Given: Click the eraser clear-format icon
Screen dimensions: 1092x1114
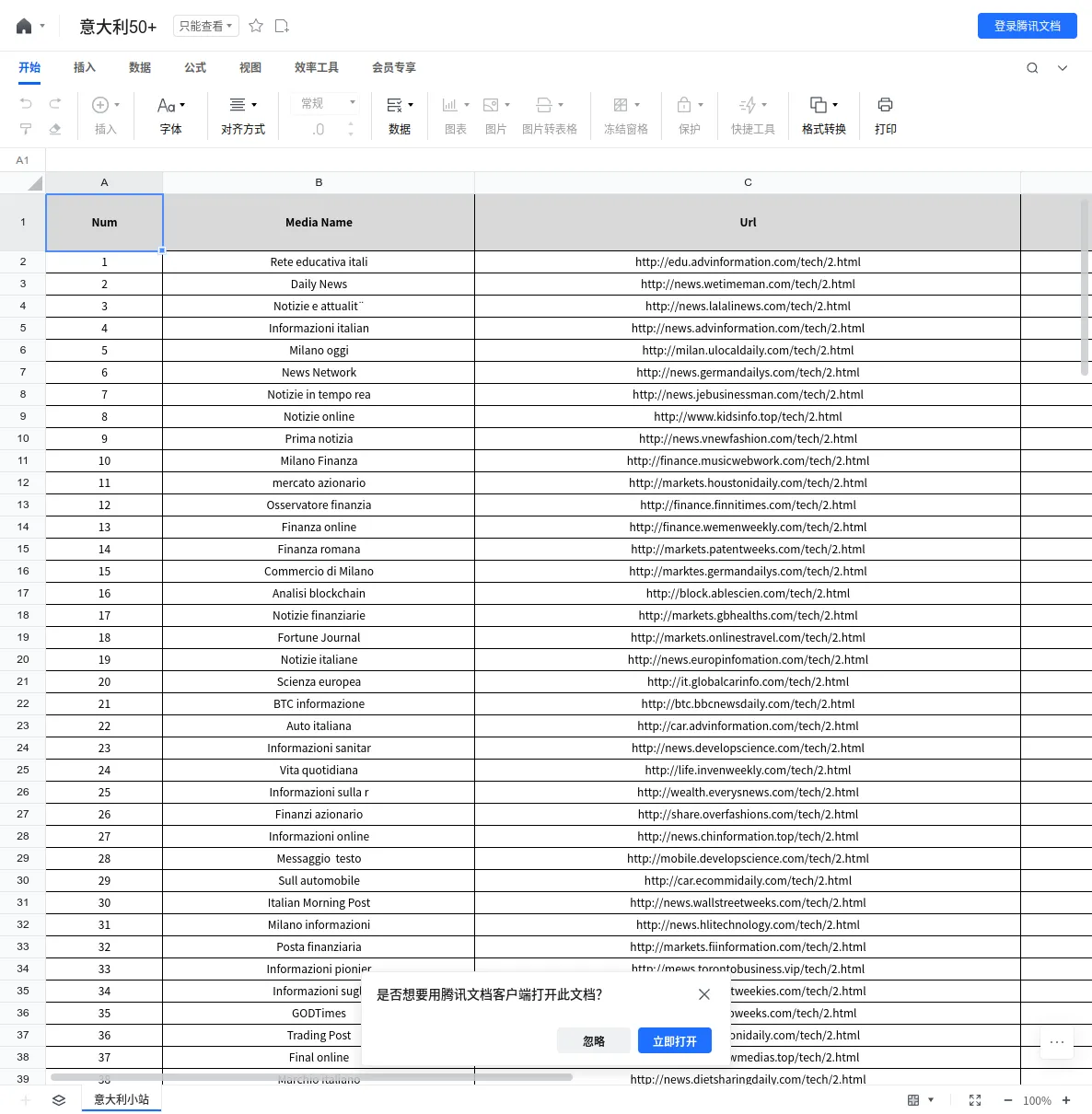Looking at the screenshot, I should point(55,129).
